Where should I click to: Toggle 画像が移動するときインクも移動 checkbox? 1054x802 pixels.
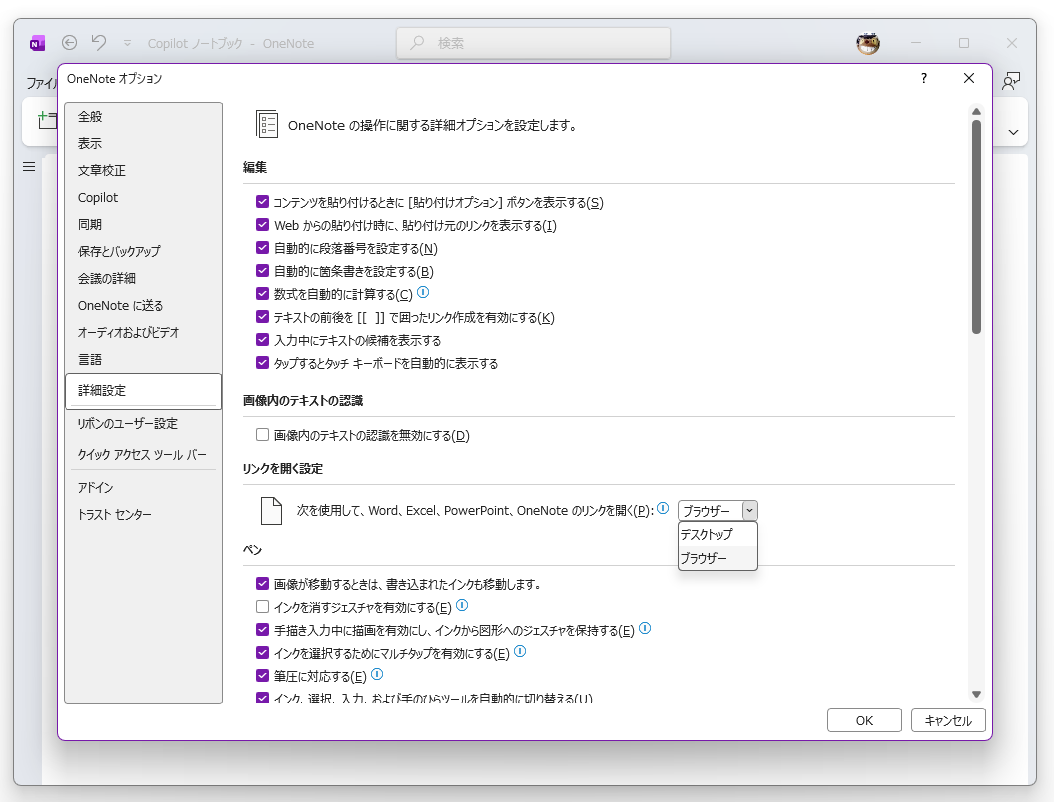pos(262,584)
